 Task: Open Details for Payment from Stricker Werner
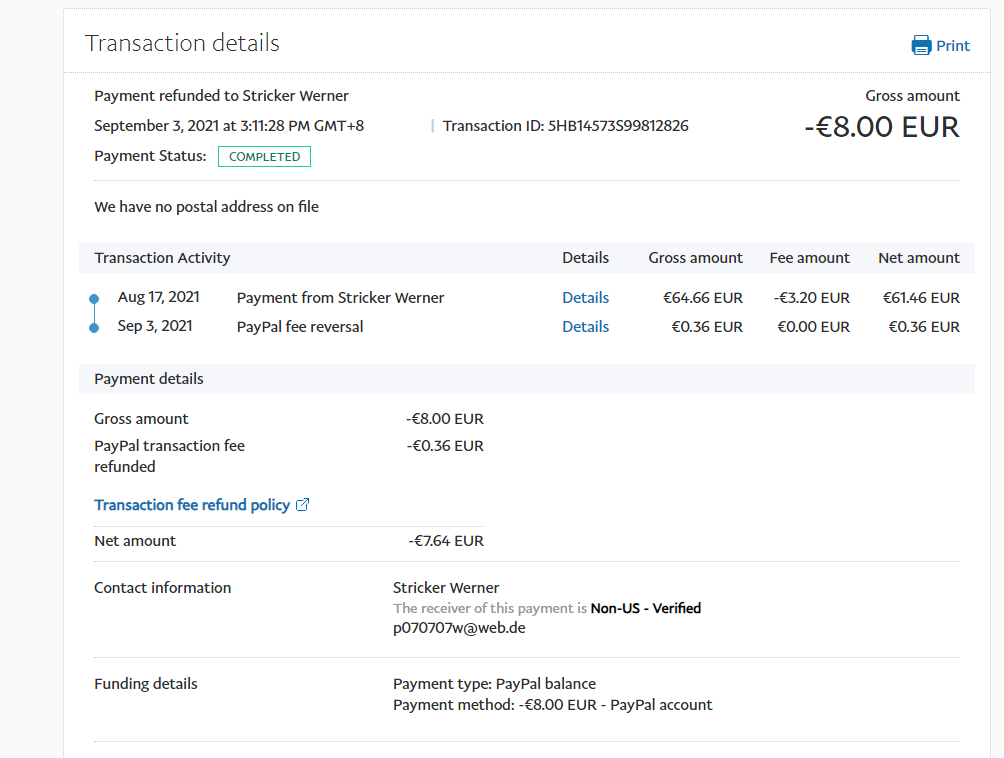coord(585,298)
